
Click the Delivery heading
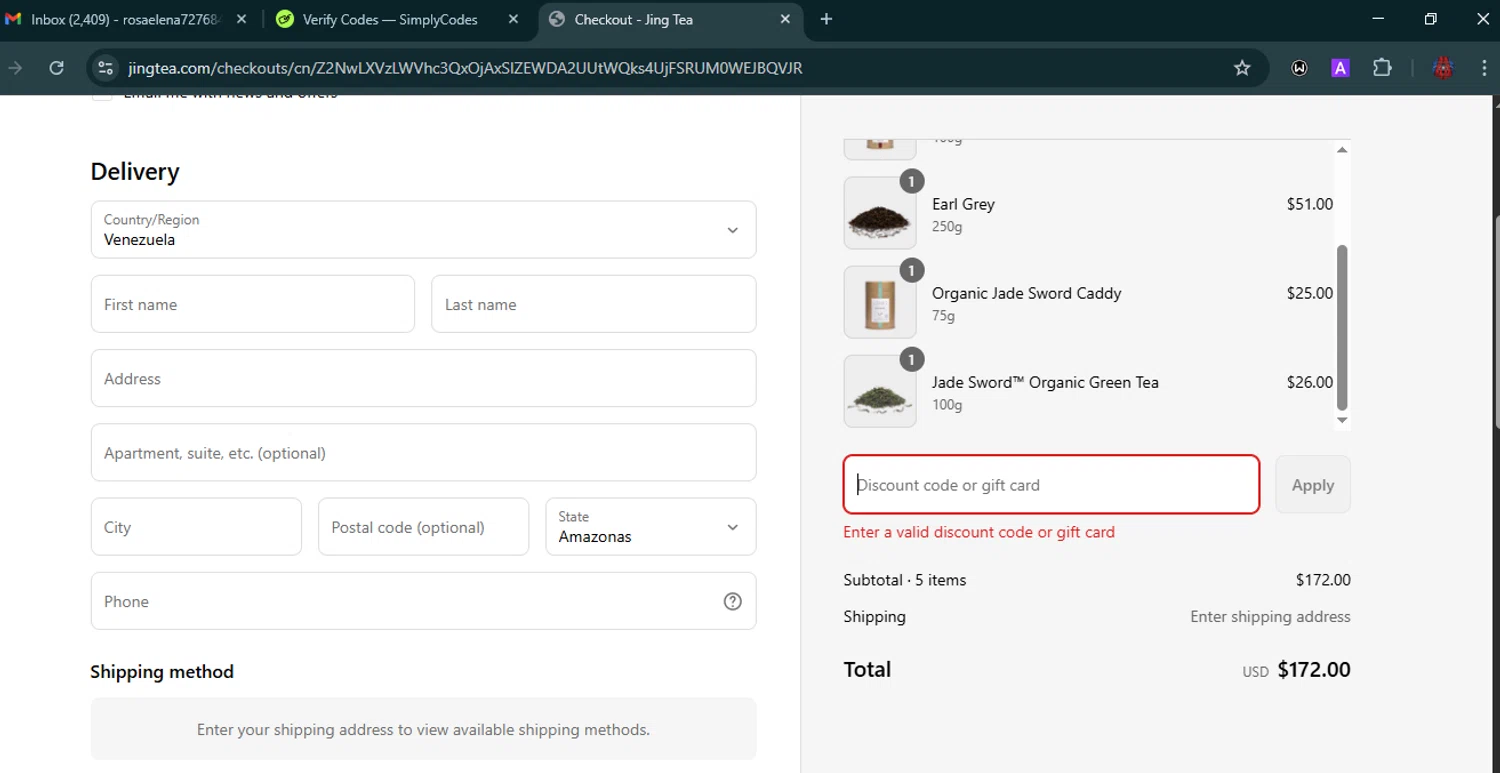[135, 172]
